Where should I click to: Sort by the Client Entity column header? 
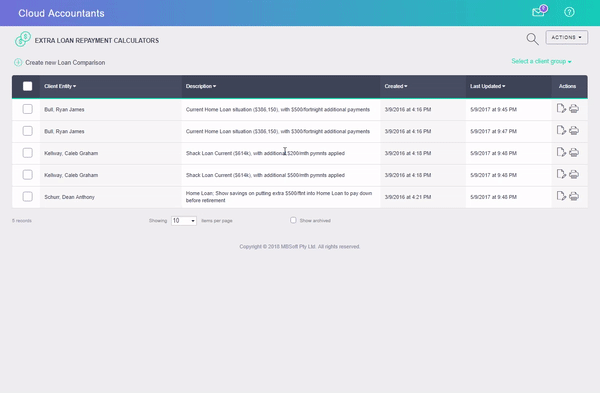coord(60,86)
